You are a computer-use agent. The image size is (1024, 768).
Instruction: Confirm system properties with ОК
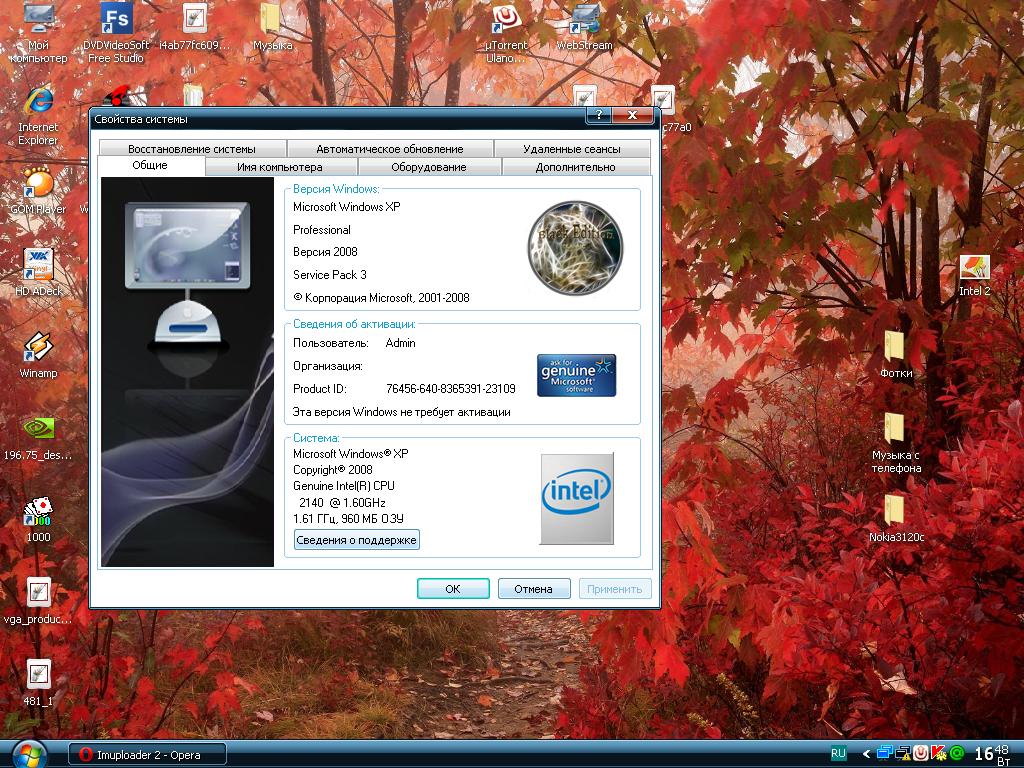[x=453, y=588]
